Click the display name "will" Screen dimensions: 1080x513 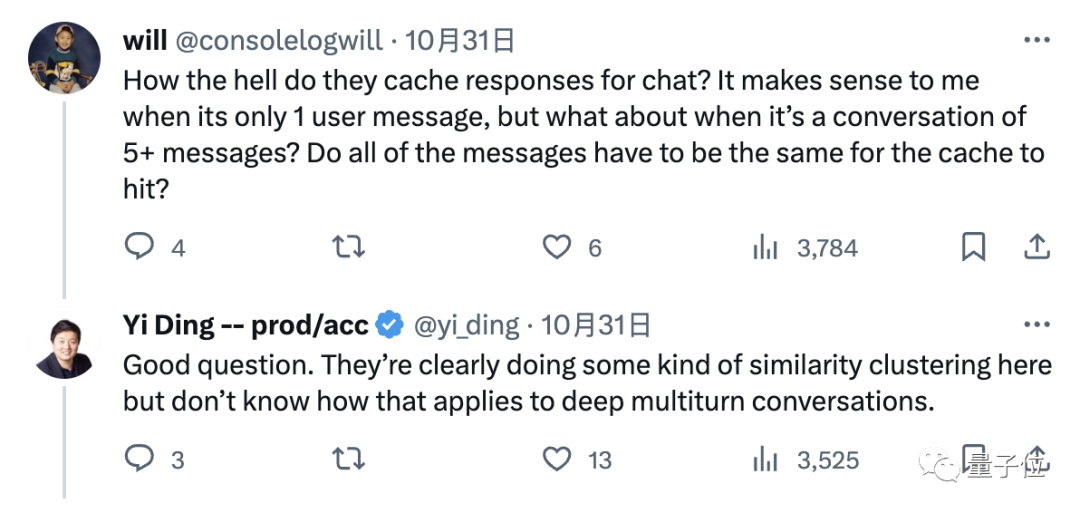coord(145,41)
